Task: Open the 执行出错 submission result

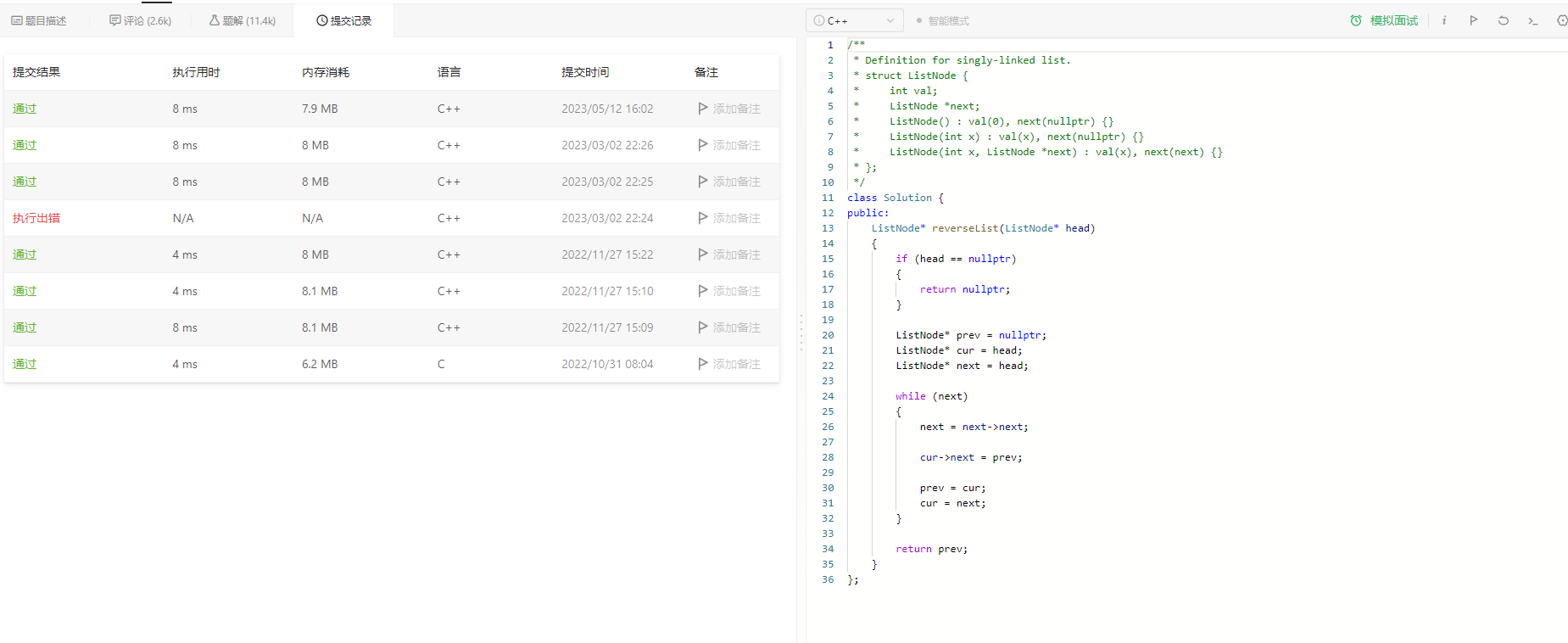Action: [36, 218]
